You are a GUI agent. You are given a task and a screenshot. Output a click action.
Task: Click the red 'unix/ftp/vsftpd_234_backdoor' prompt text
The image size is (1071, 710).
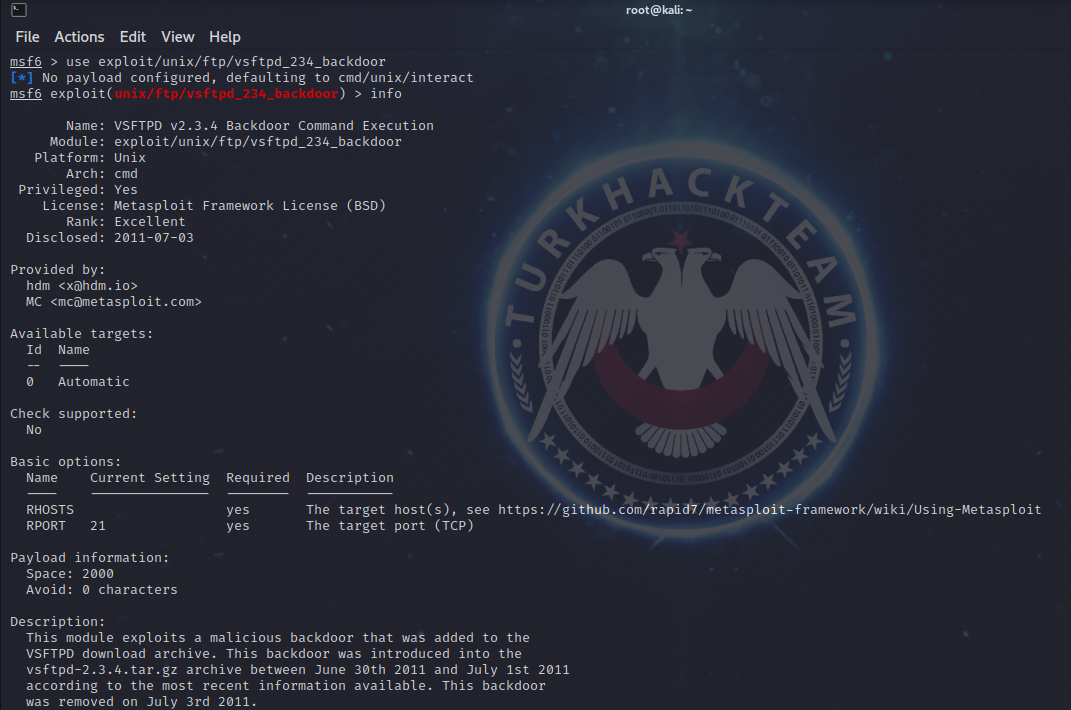pyautogui.click(x=226, y=94)
